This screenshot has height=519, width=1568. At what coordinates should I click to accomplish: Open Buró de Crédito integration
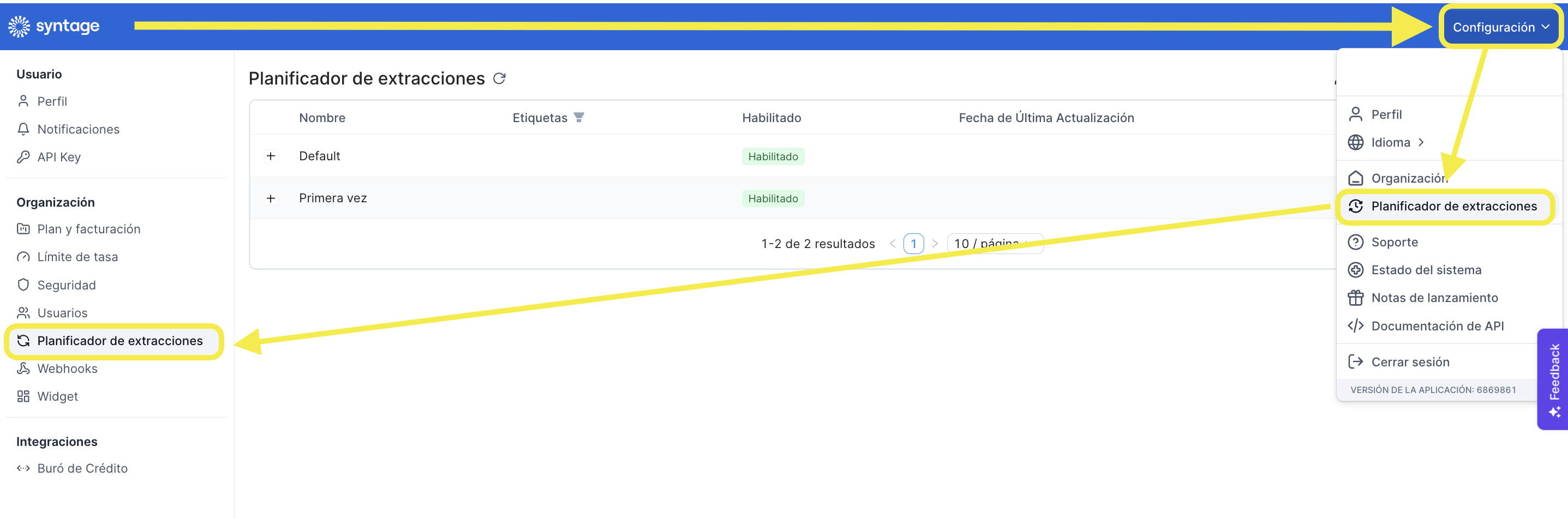83,468
